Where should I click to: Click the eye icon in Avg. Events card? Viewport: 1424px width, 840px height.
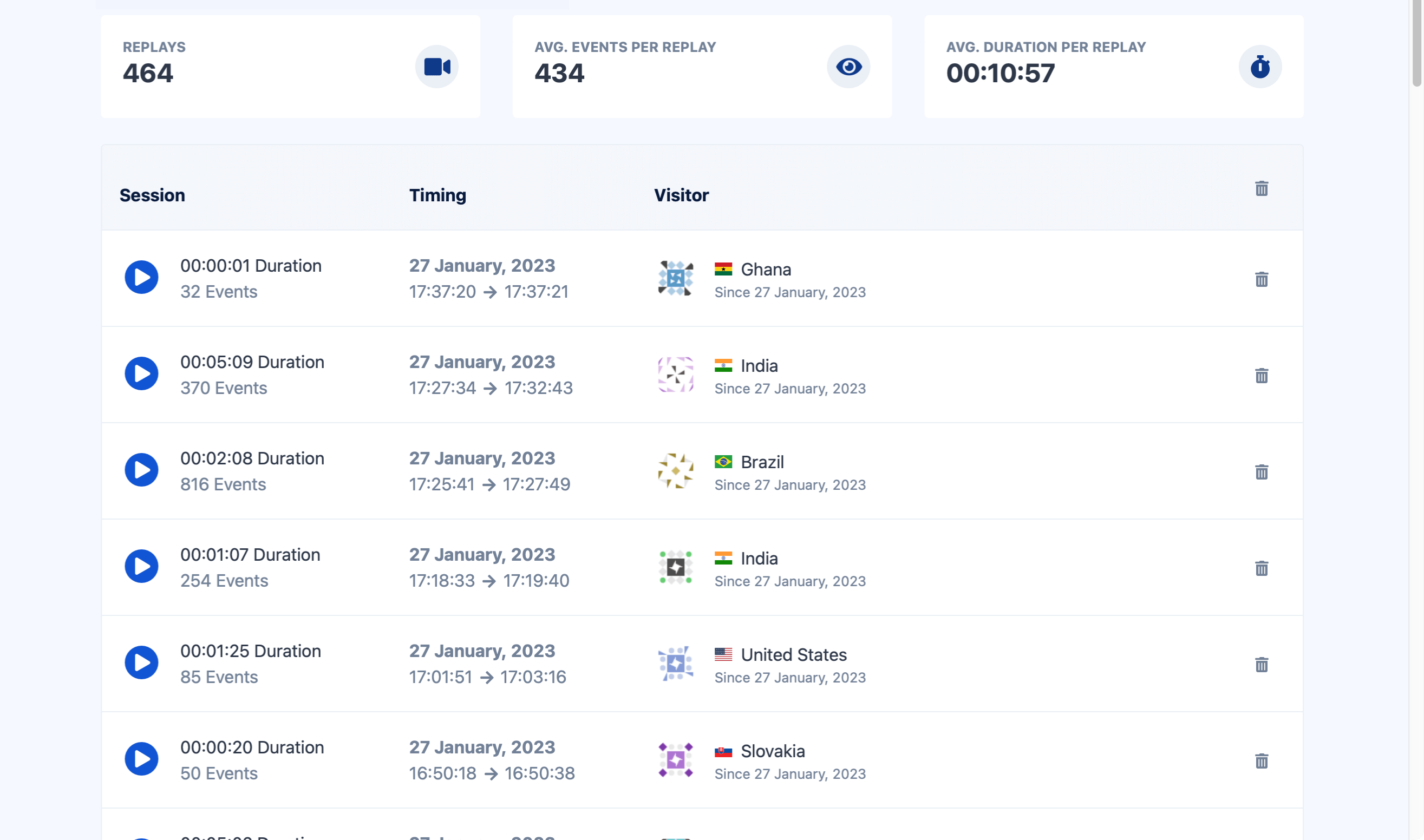pos(849,67)
